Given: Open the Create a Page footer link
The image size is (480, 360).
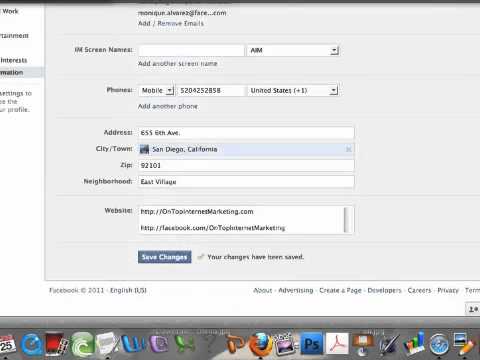Looking at the screenshot, I should click(x=340, y=290).
